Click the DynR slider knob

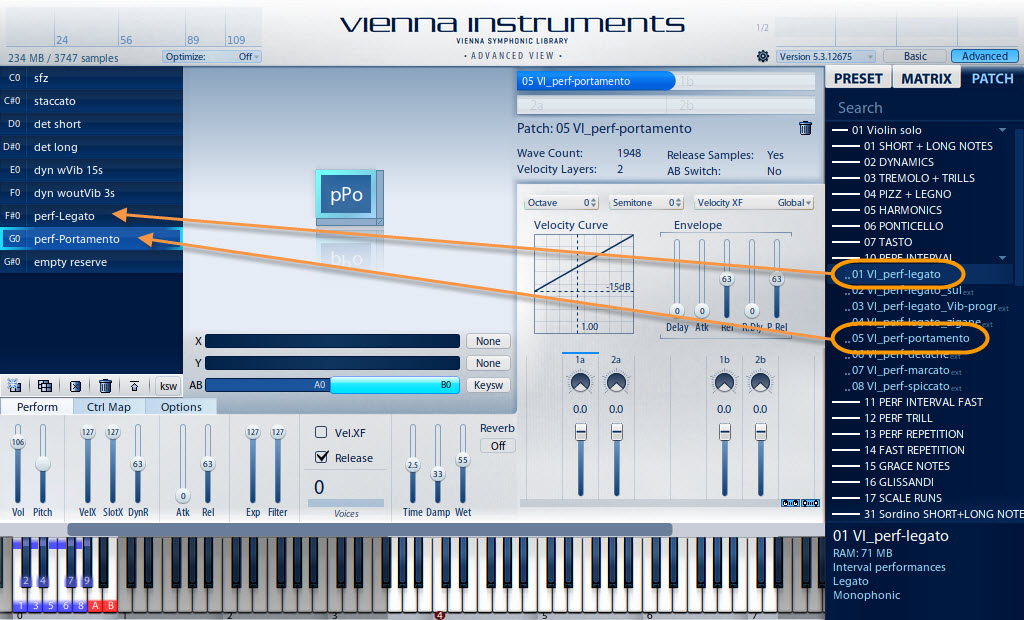[138, 464]
